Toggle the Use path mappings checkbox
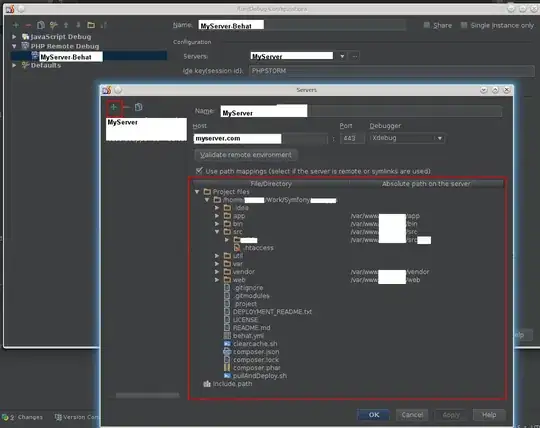Image resolution: width=540 pixels, height=428 pixels. (x=199, y=170)
